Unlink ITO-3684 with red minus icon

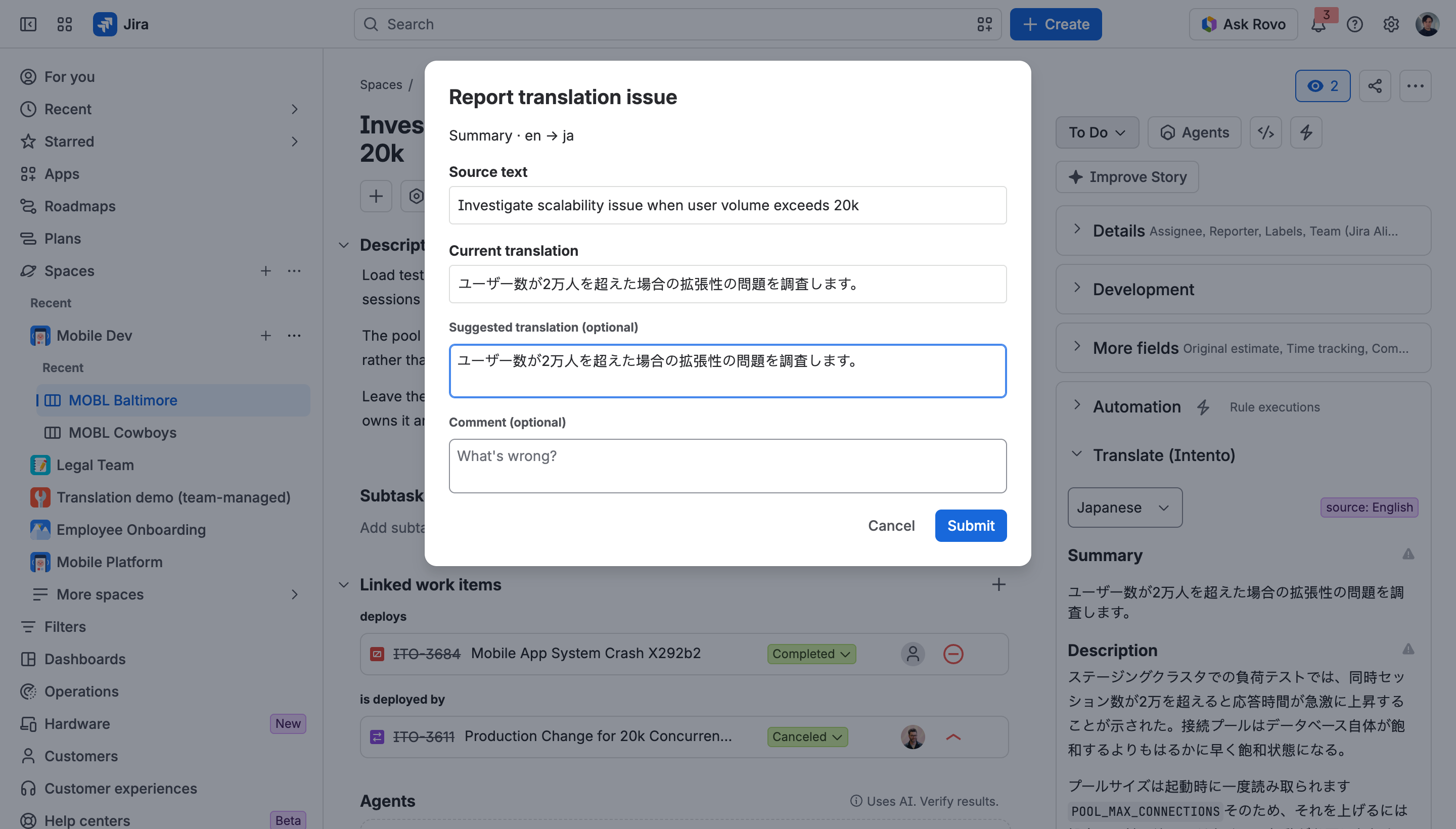[952, 654]
